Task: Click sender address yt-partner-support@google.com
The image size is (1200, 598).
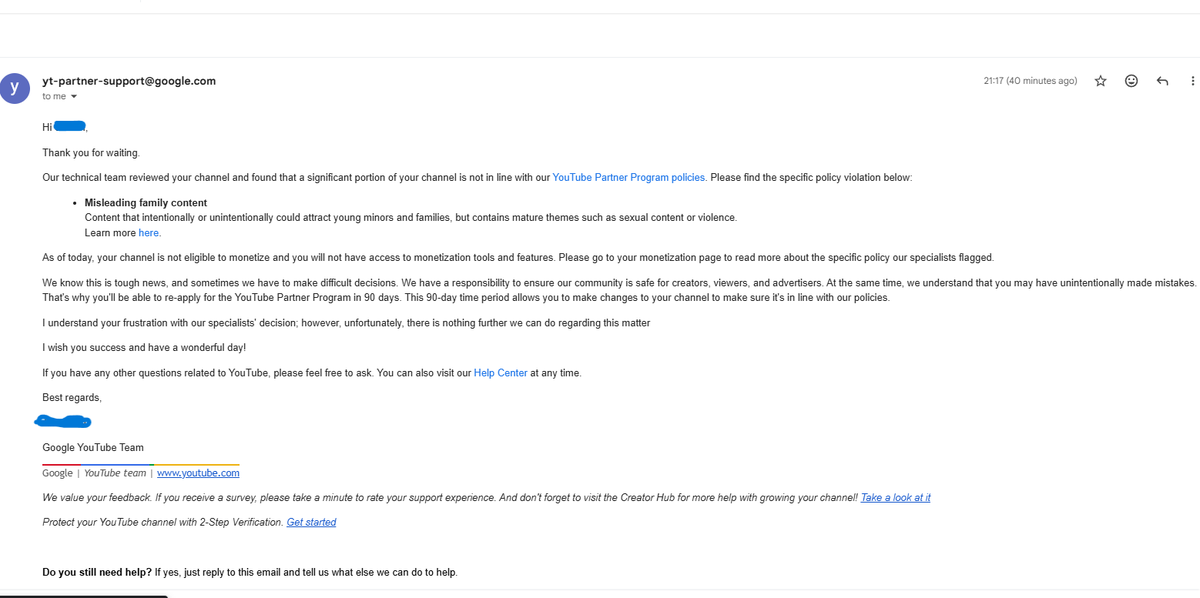Action: (x=129, y=81)
